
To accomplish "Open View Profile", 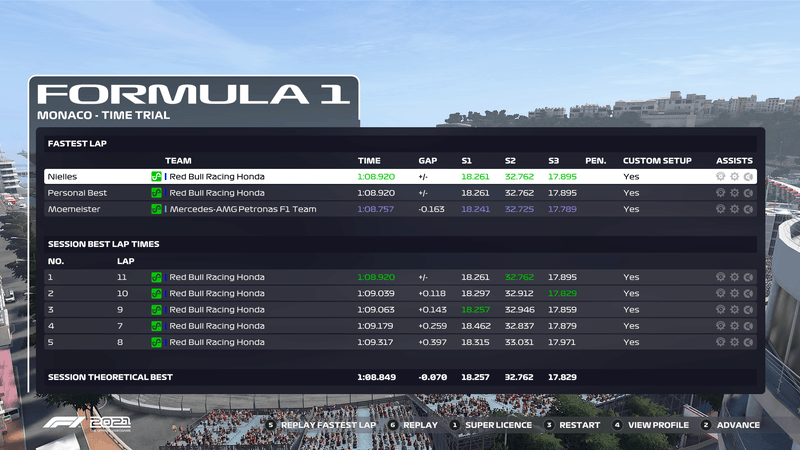I will point(651,425).
